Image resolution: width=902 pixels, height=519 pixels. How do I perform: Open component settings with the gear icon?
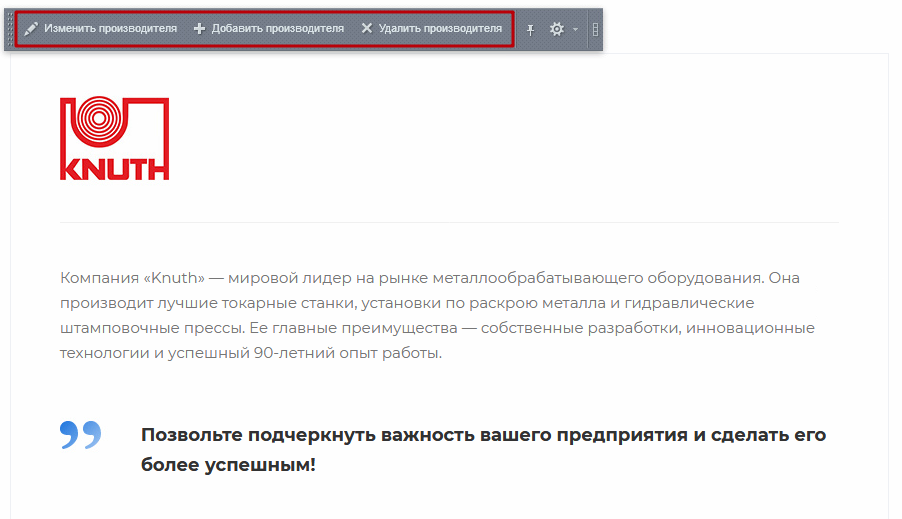556,29
